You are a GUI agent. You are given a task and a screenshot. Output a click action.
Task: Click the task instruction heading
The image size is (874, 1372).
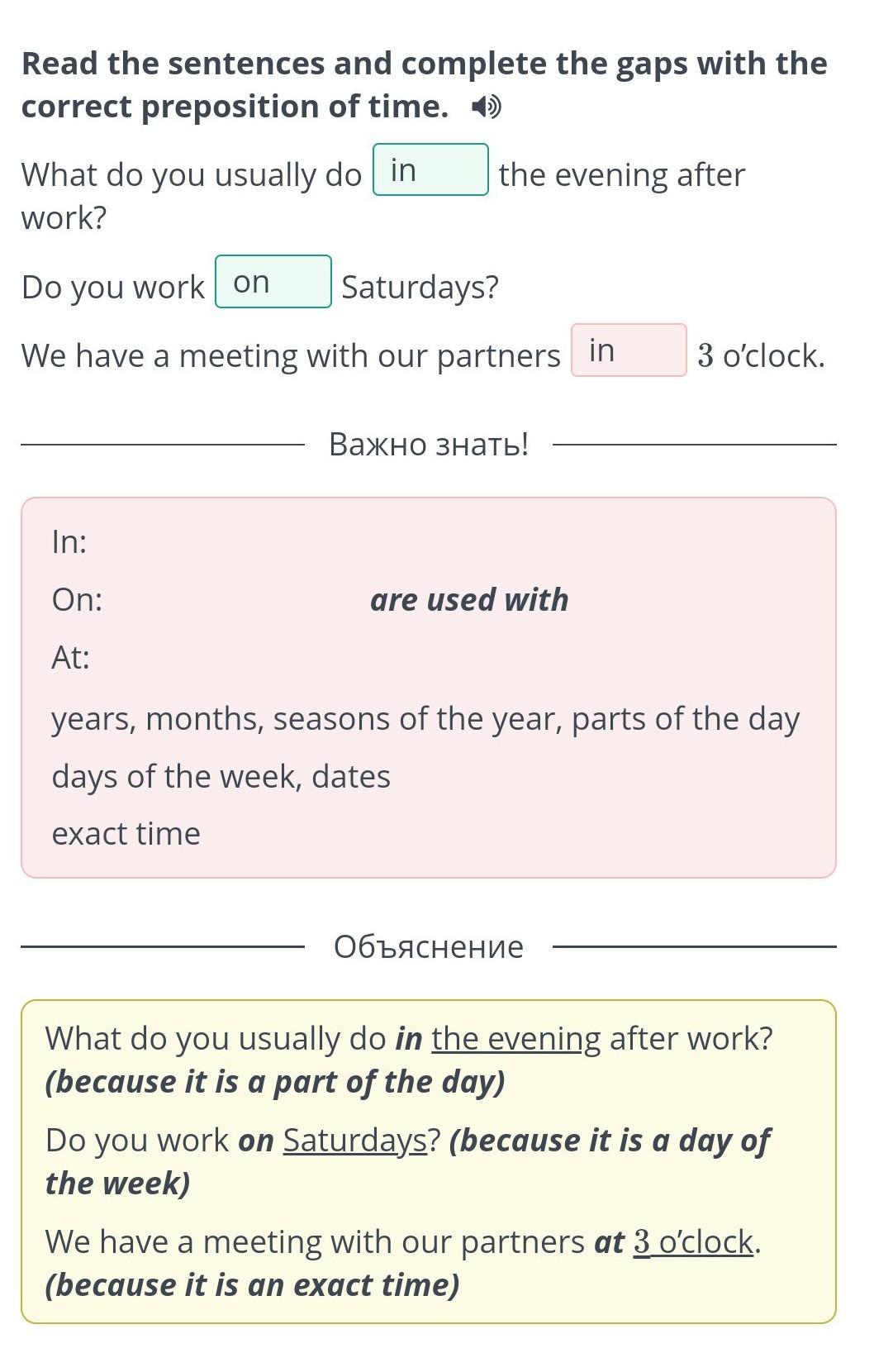coord(424,84)
